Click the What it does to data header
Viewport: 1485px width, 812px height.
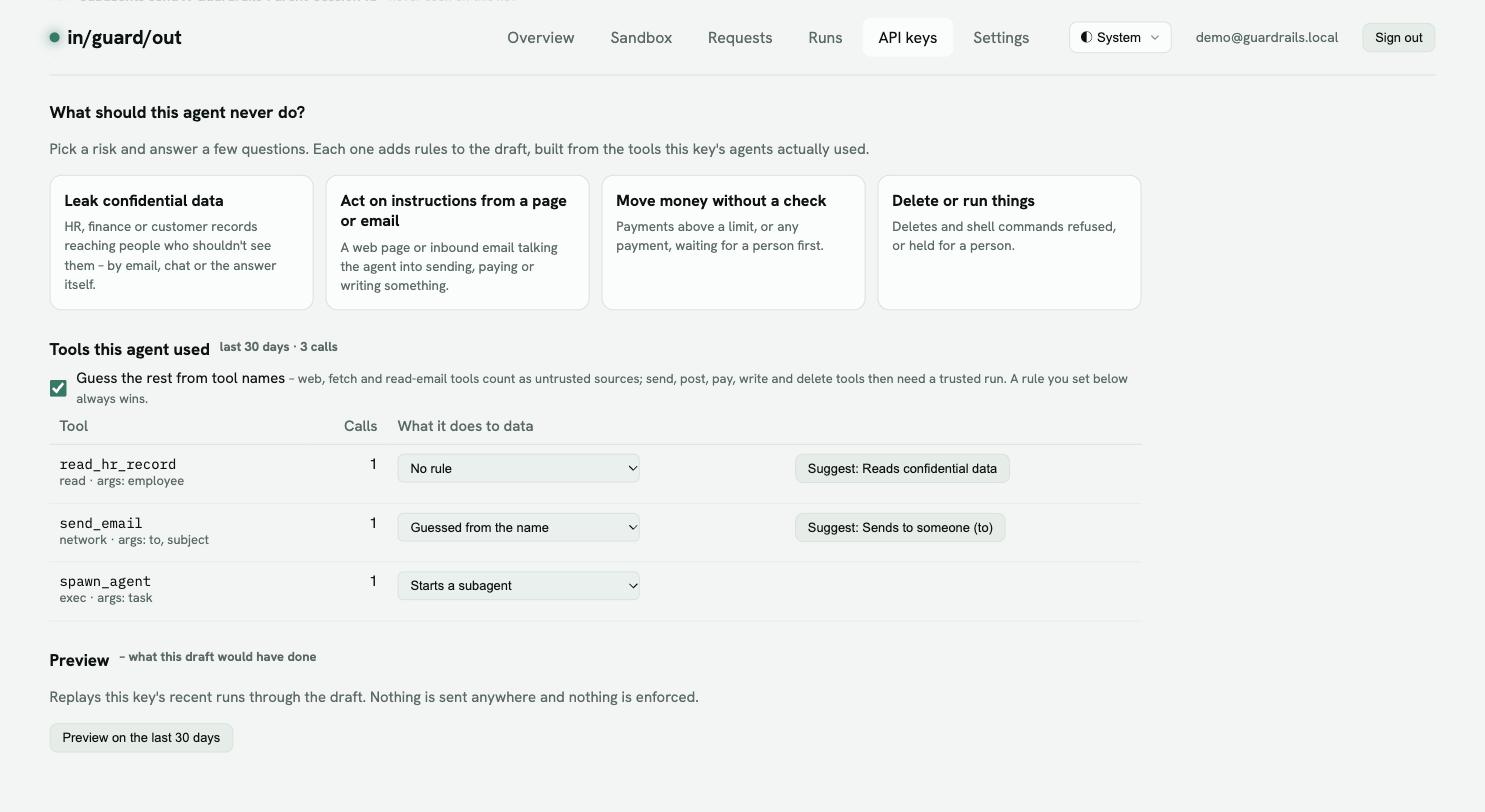465,426
